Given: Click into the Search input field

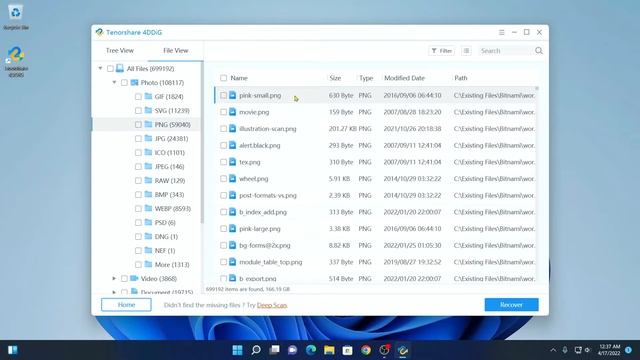Looking at the screenshot, I should coord(506,51).
